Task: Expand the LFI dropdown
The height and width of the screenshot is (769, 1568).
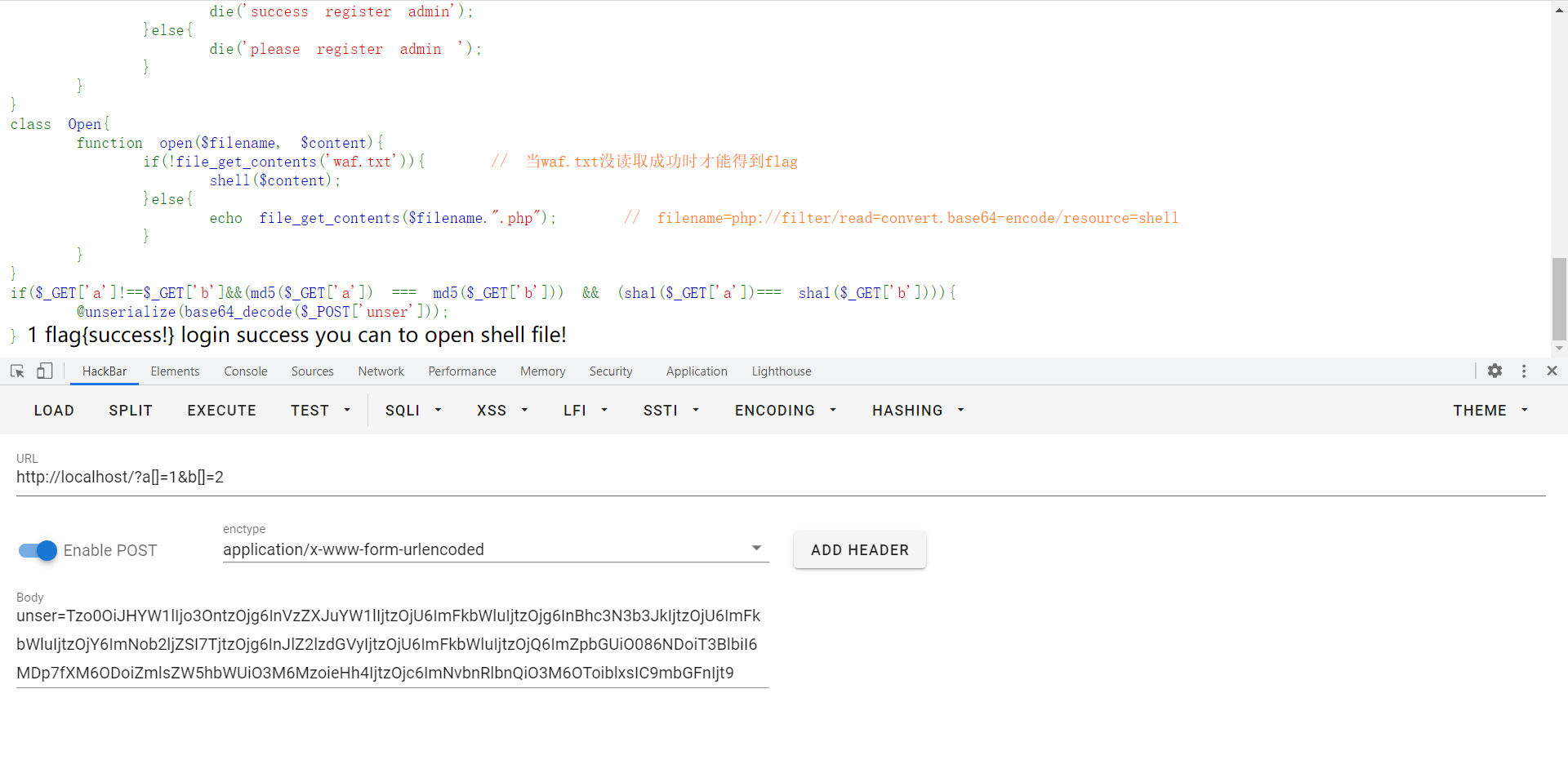Action: (x=585, y=410)
